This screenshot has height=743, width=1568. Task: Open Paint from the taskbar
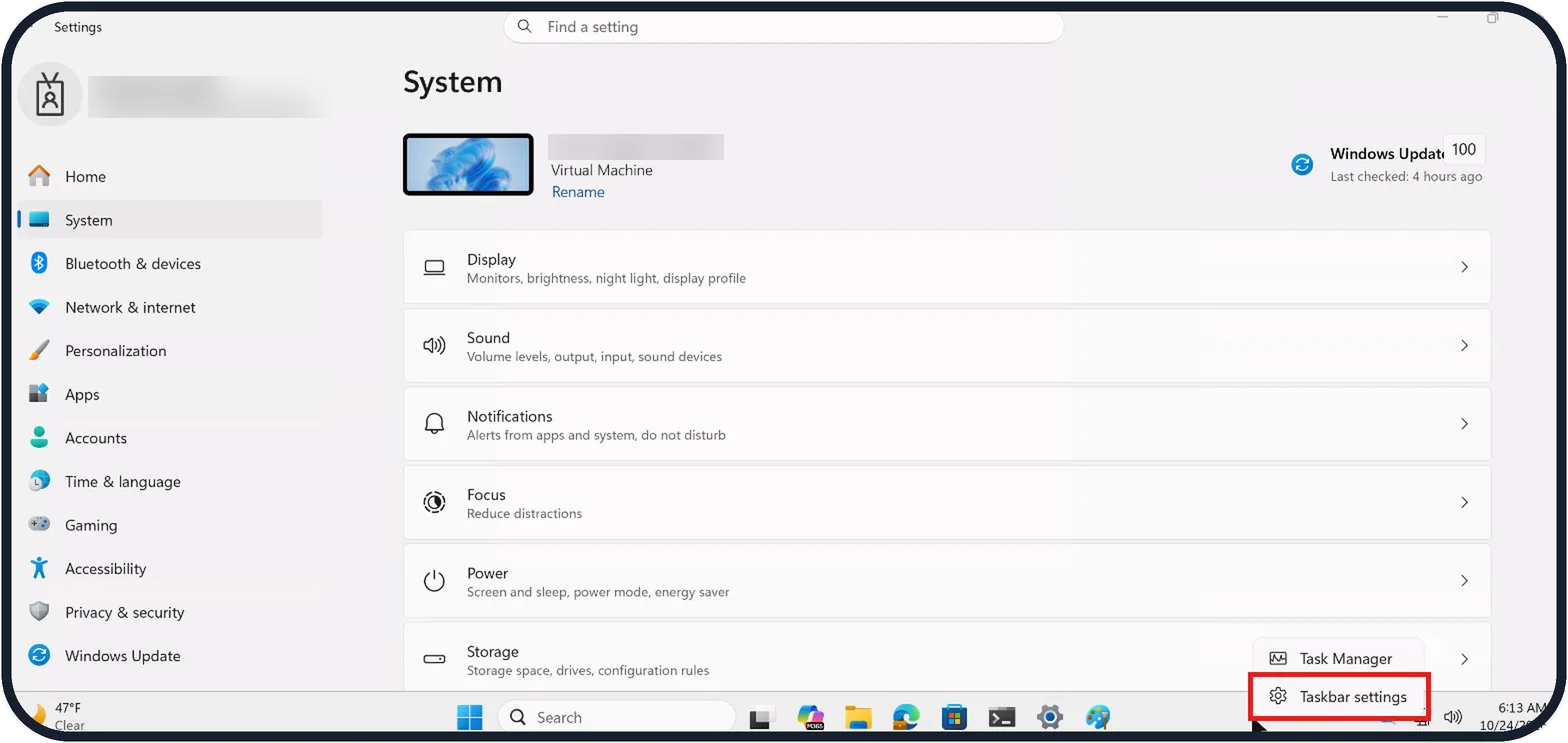(1097, 717)
